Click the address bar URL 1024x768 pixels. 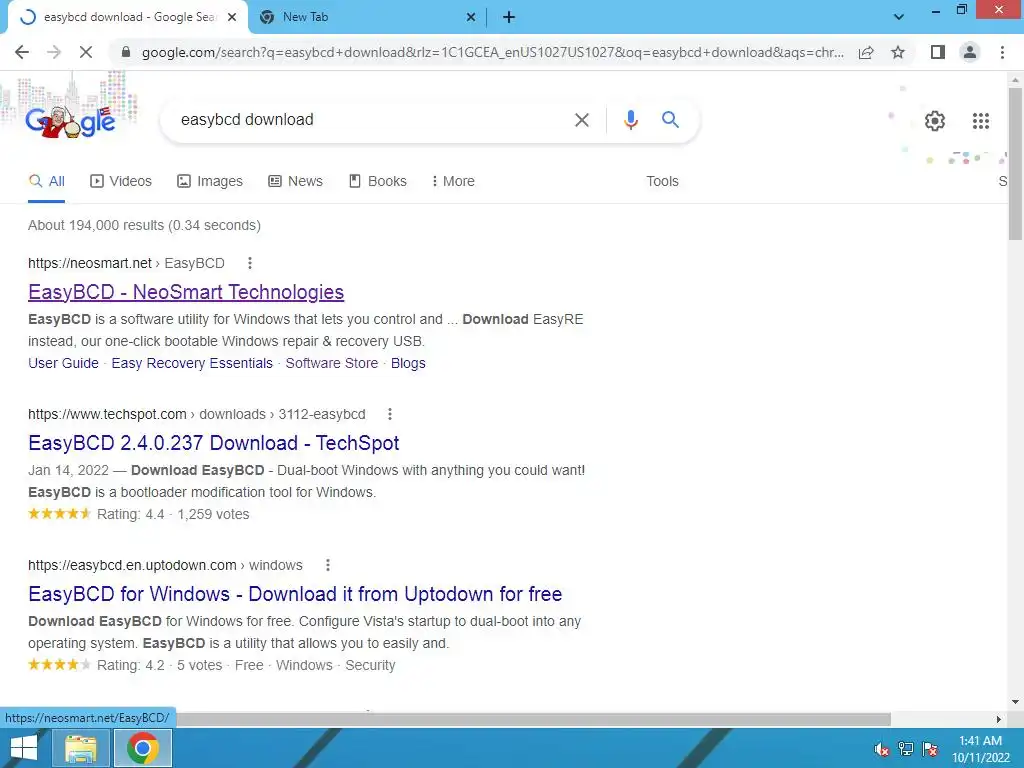[x=493, y=52]
